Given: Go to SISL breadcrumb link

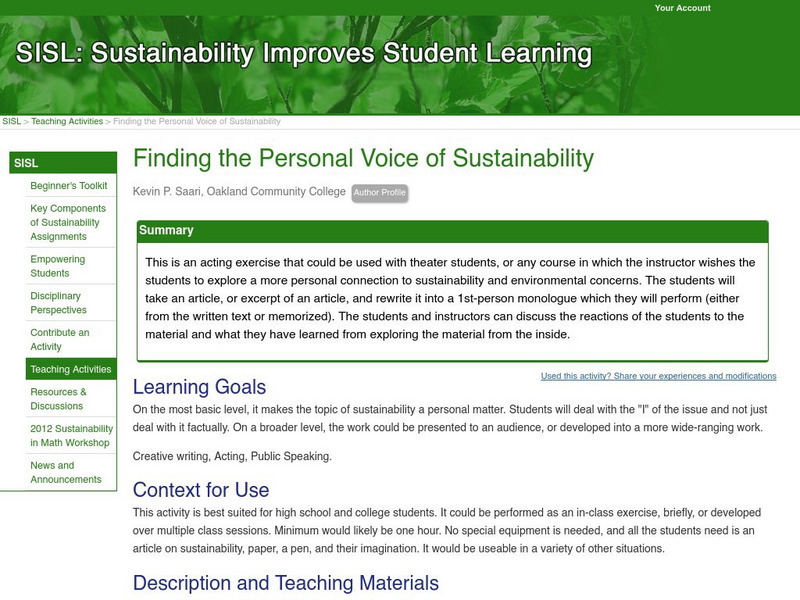Looking at the screenshot, I should coord(11,121).
